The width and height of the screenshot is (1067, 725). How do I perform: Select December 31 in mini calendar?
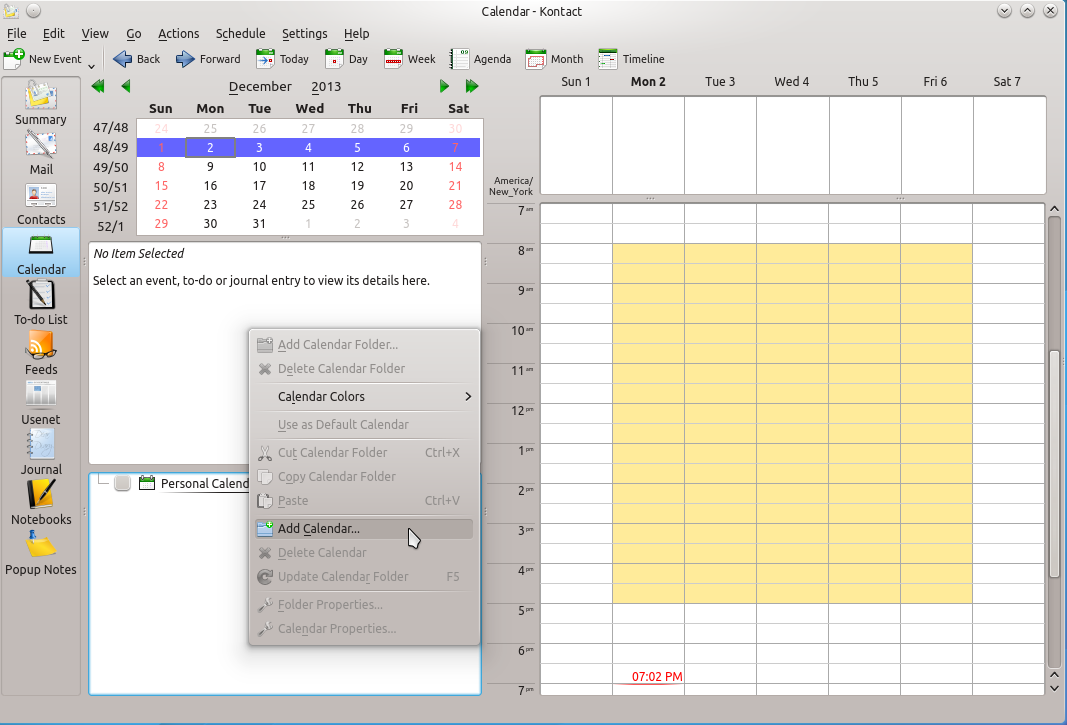259,224
